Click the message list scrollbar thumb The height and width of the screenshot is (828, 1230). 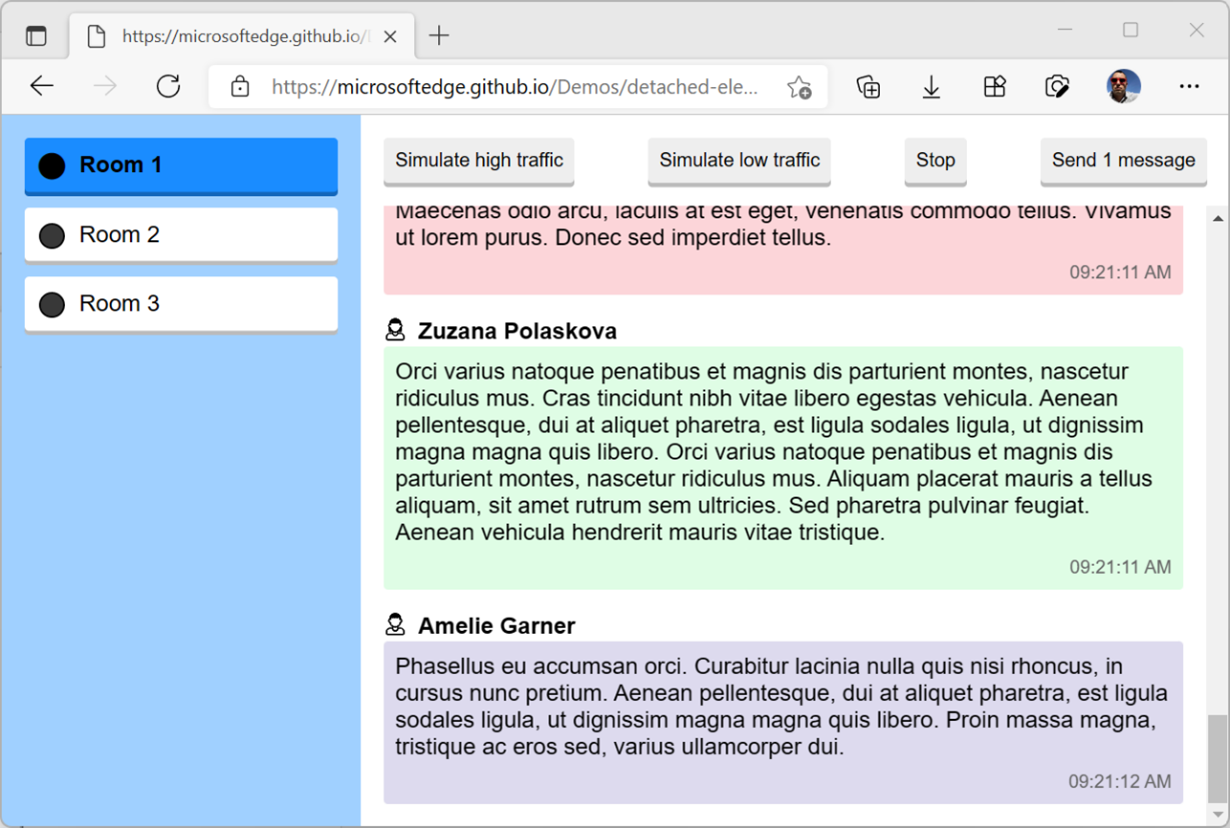(x=1217, y=757)
